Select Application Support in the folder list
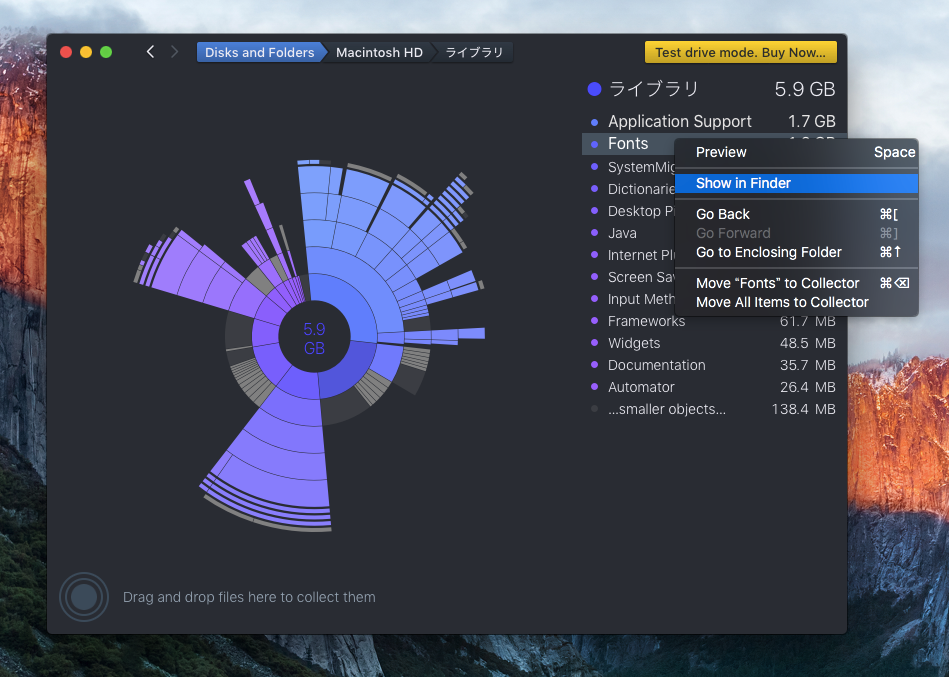Screen dimensions: 949x677 714,122
